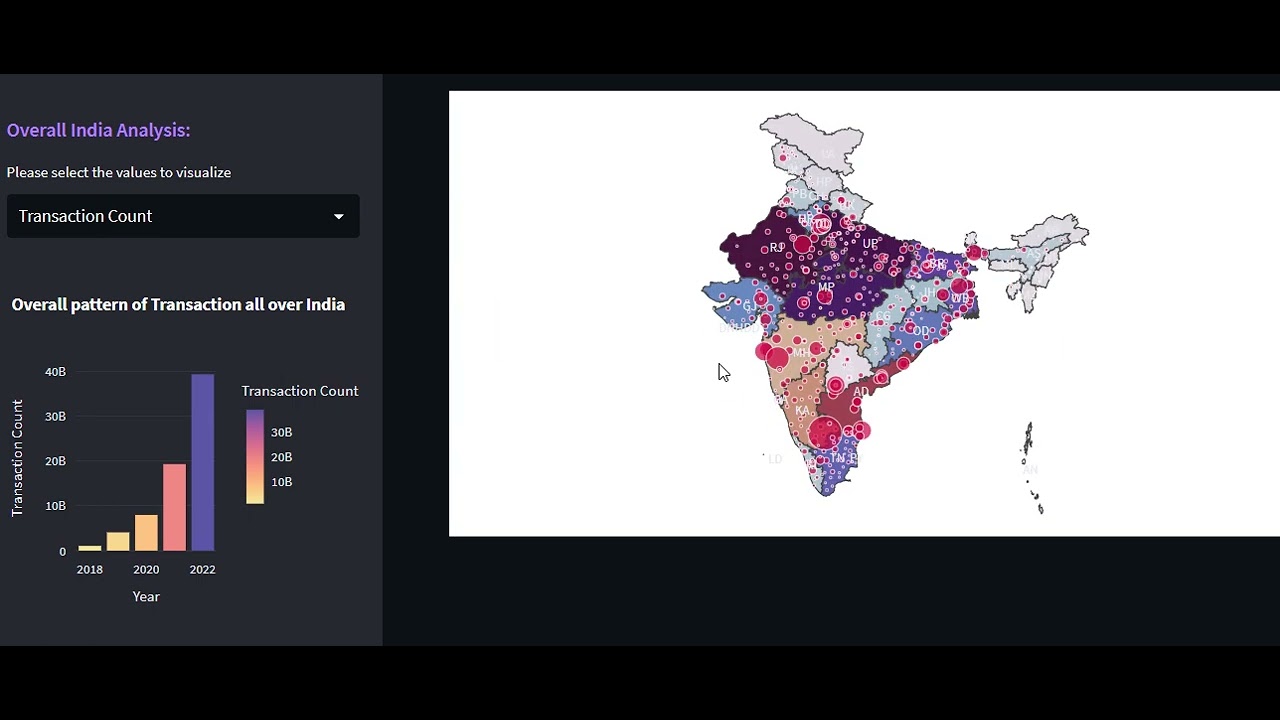
Task: Click the 10B legend tick label
Action: coord(281,482)
